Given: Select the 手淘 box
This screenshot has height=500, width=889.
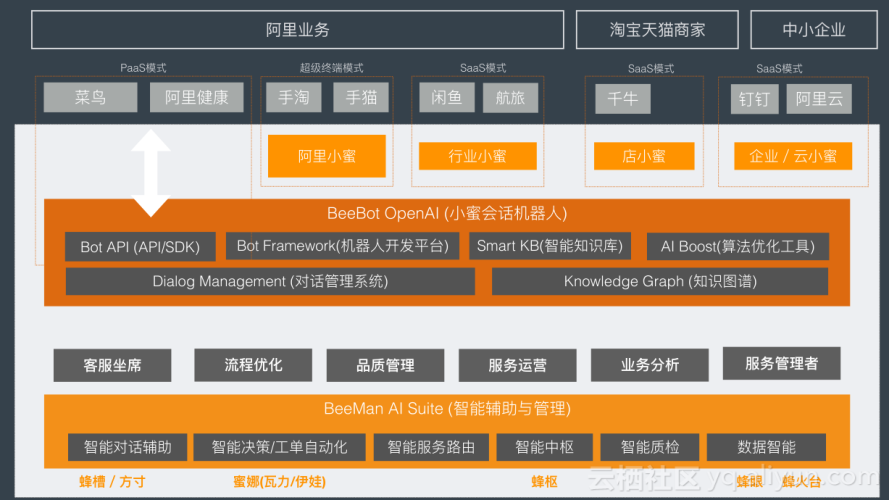Looking at the screenshot, I should coord(294,98).
